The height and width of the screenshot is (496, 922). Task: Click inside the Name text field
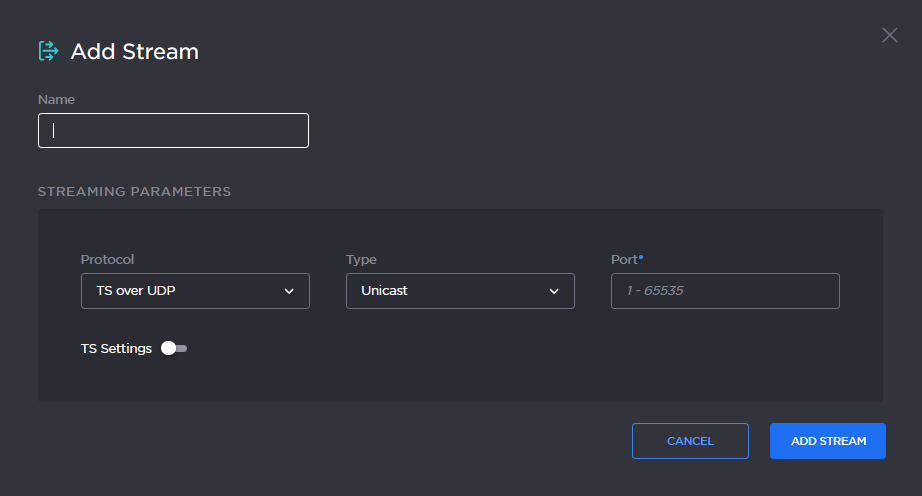coord(173,131)
